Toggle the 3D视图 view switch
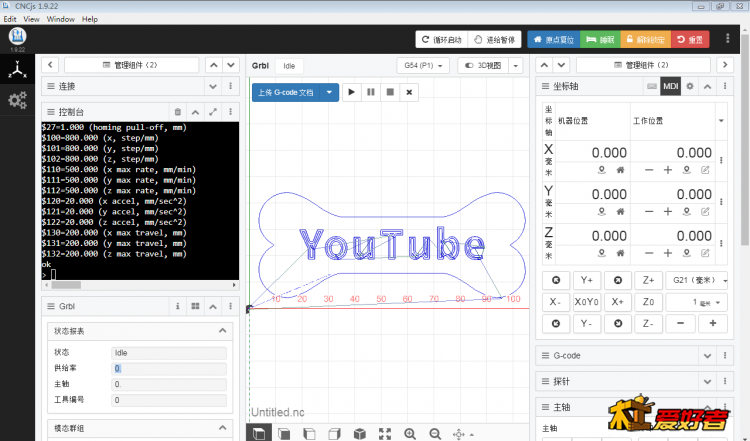Image resolution: width=750 pixels, height=441 pixels. (x=483, y=66)
